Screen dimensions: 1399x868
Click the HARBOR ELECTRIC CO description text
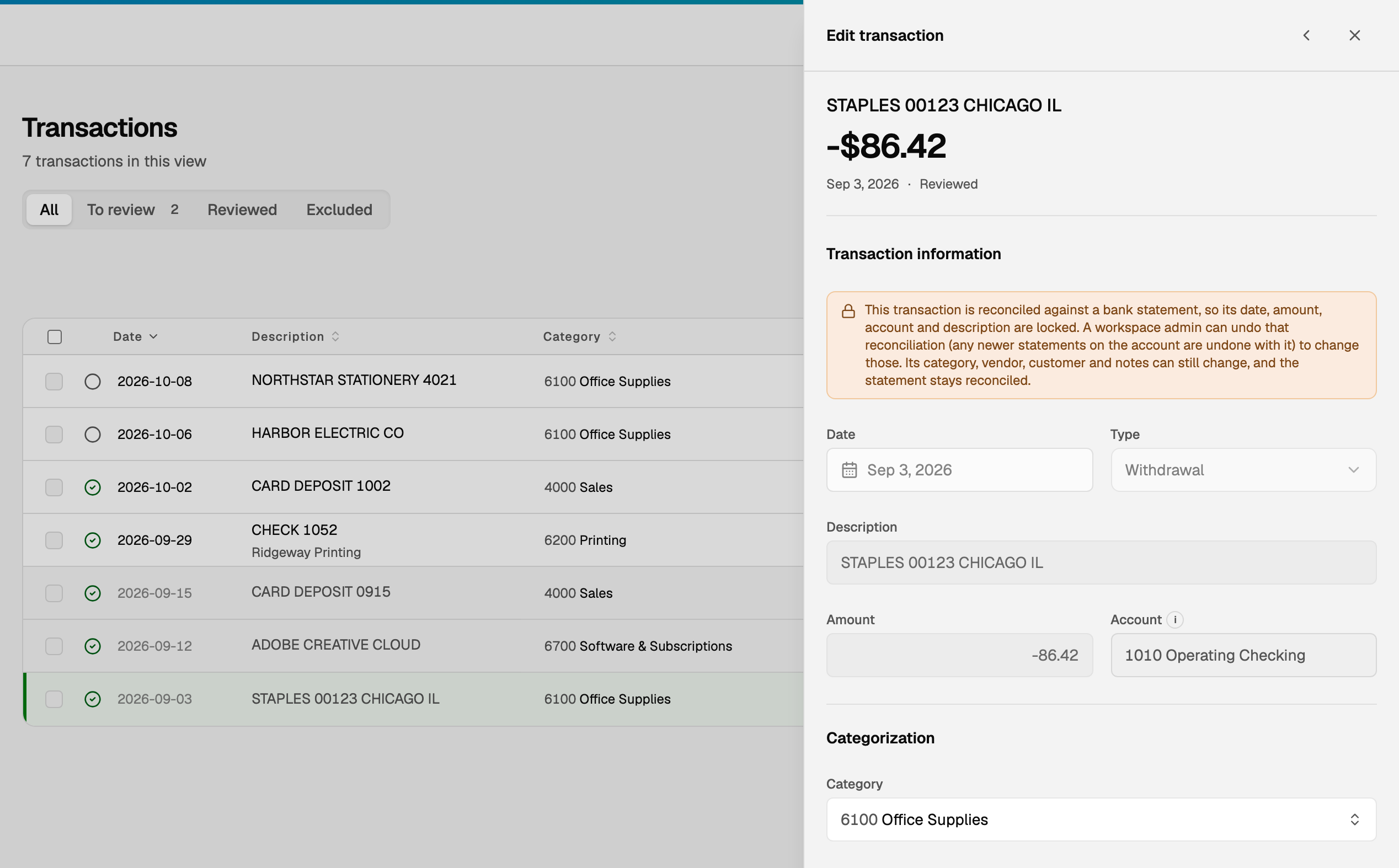click(327, 433)
